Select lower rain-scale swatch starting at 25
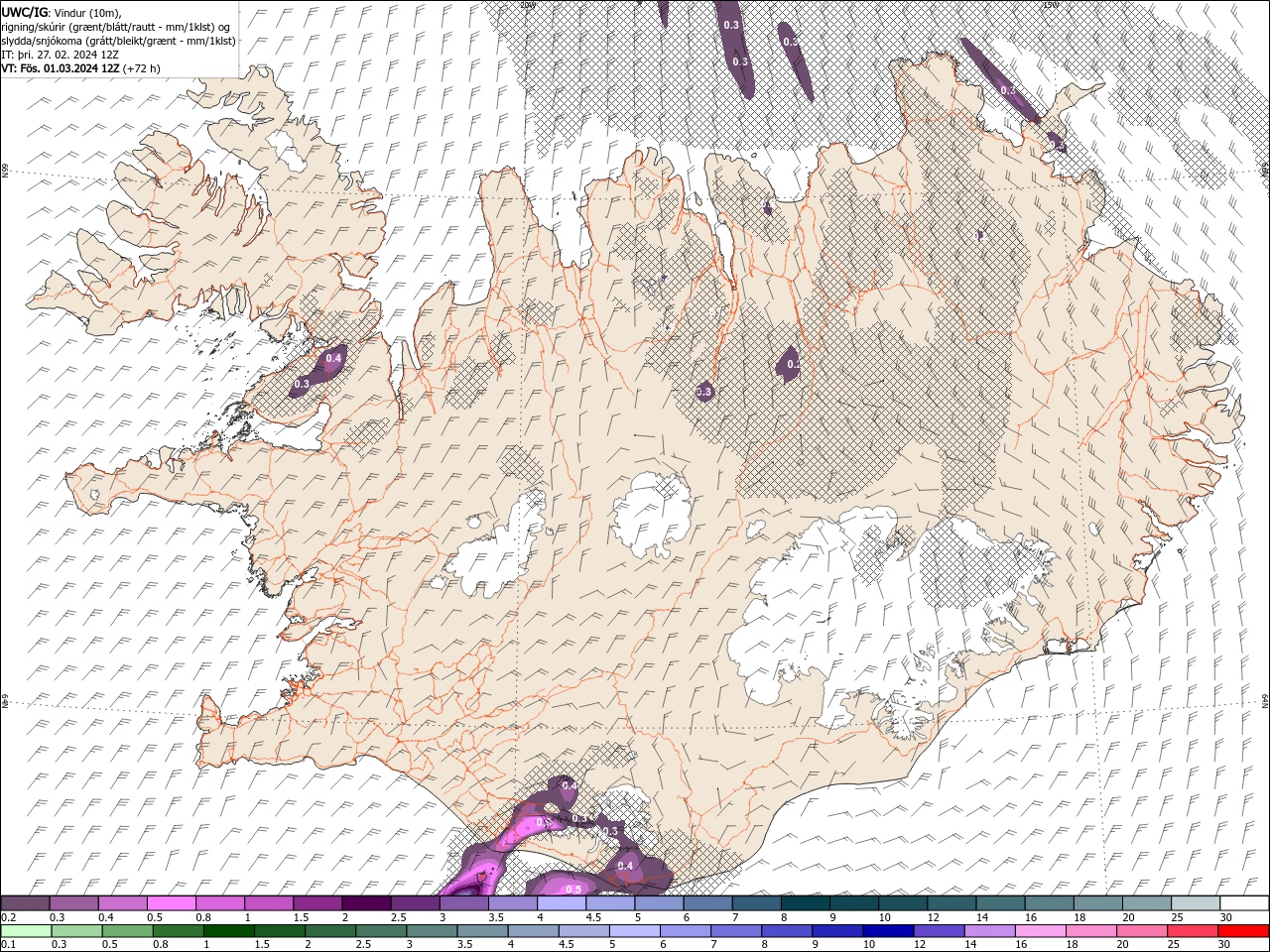 (x=1192, y=931)
